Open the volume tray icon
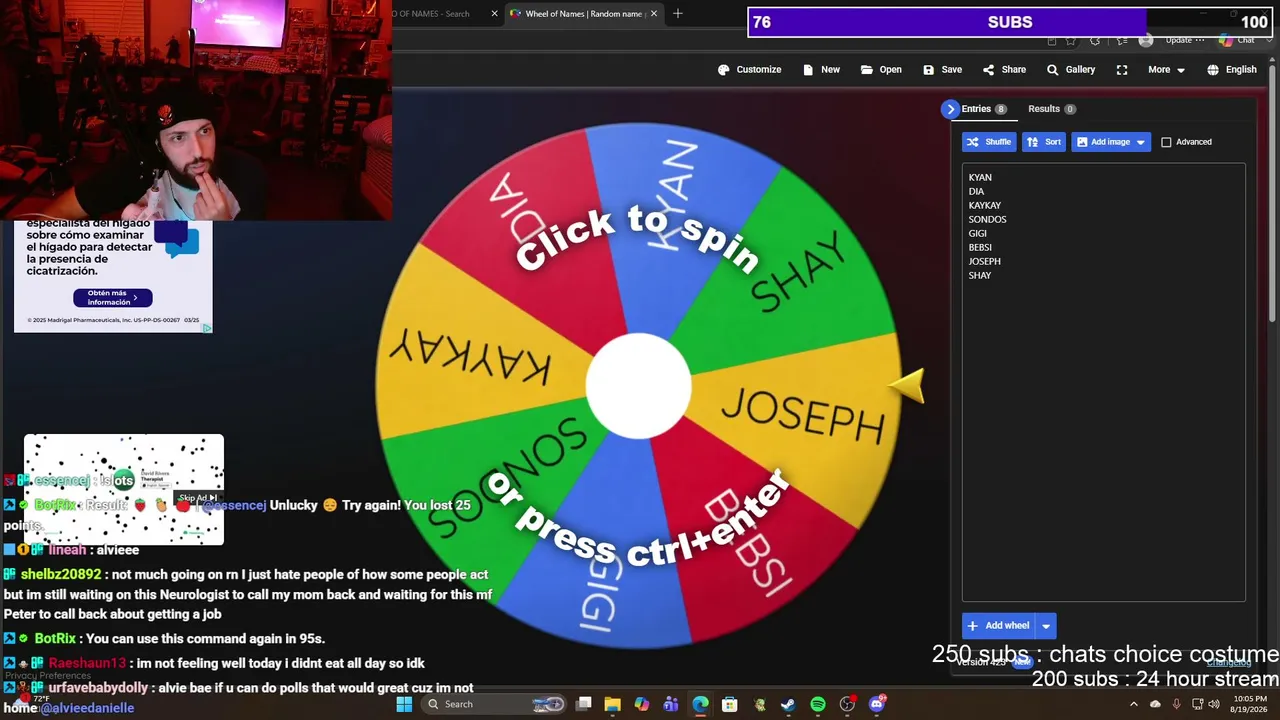1280x720 pixels. click(x=1214, y=704)
